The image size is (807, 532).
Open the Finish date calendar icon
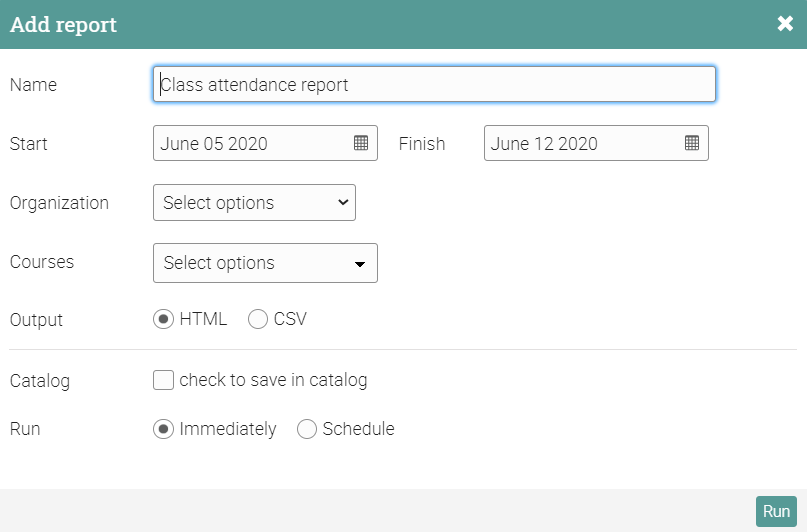tap(692, 143)
